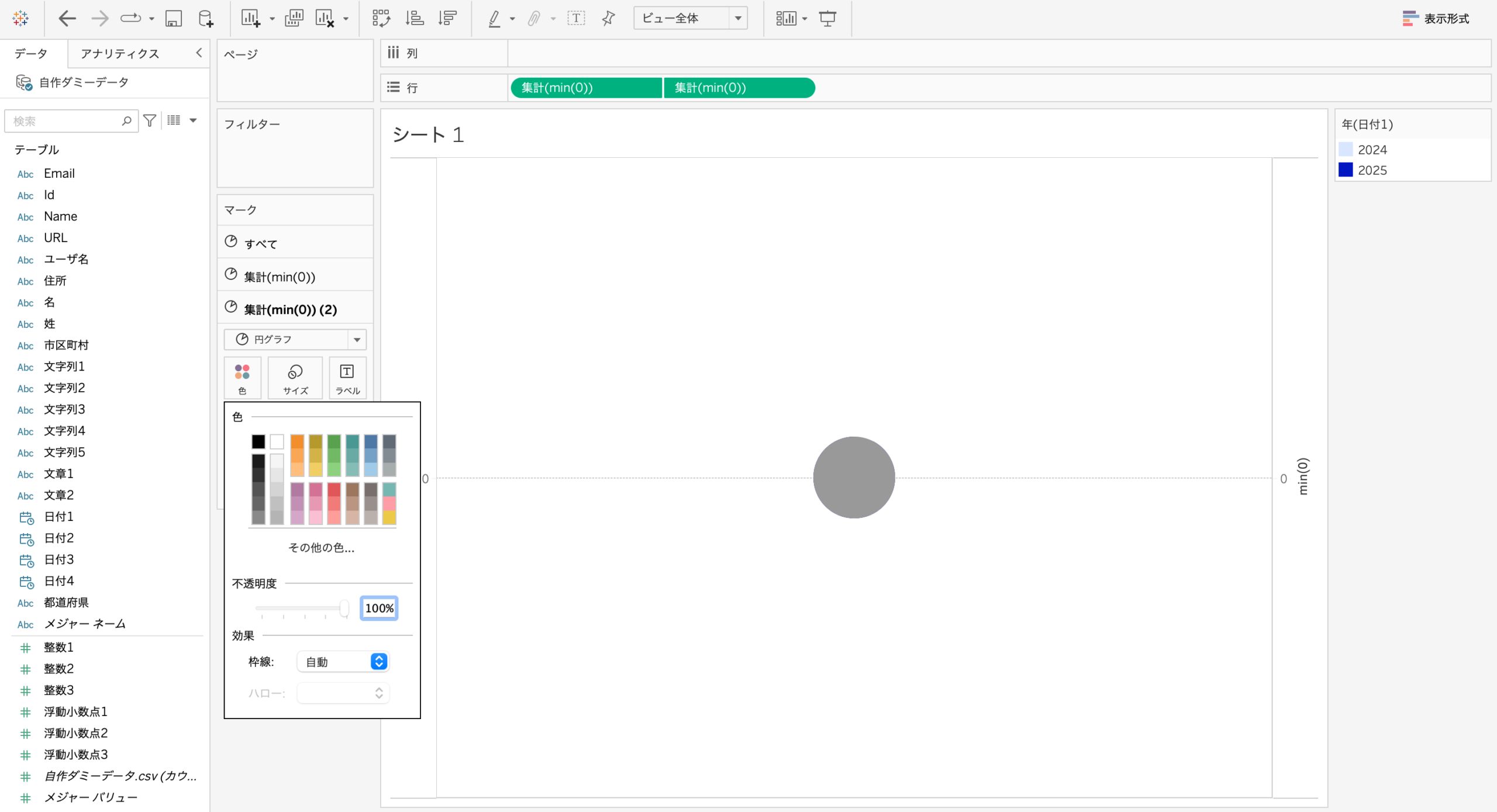Toggle the 表示形式 Show Me panel
The width and height of the screenshot is (1497, 812).
(1436, 19)
